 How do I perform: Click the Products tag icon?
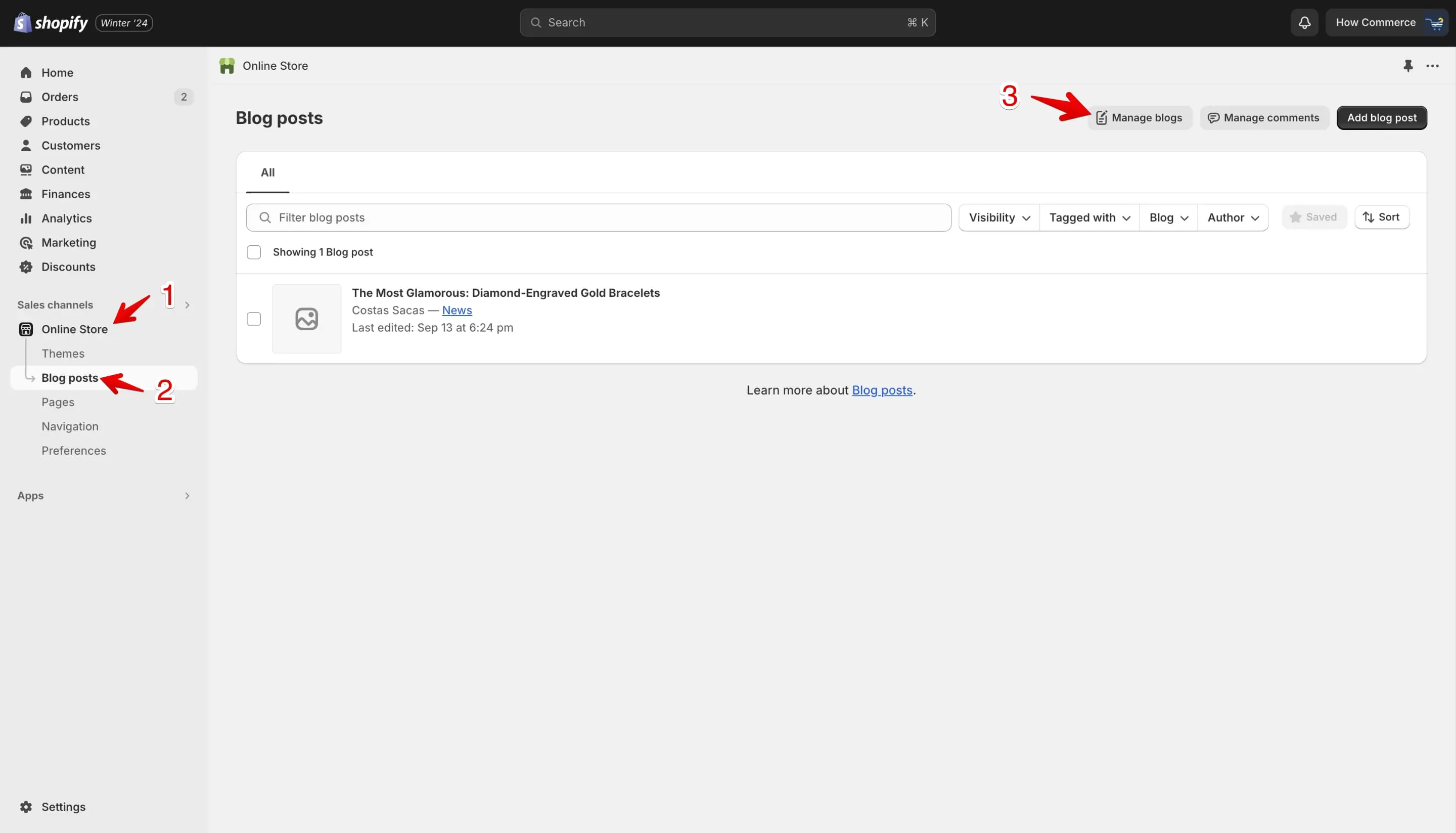[26, 121]
